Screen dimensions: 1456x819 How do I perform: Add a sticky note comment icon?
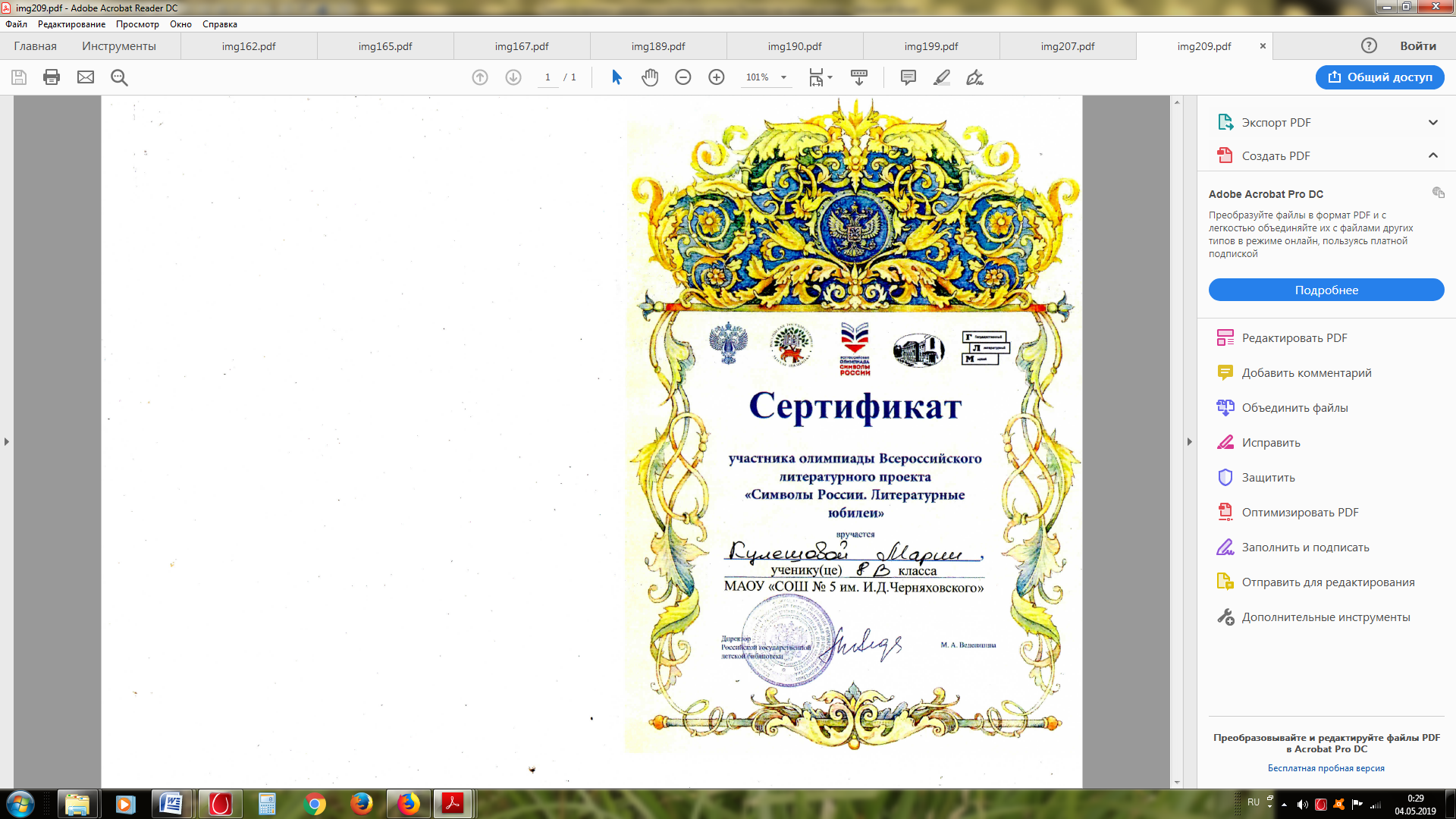point(908,77)
